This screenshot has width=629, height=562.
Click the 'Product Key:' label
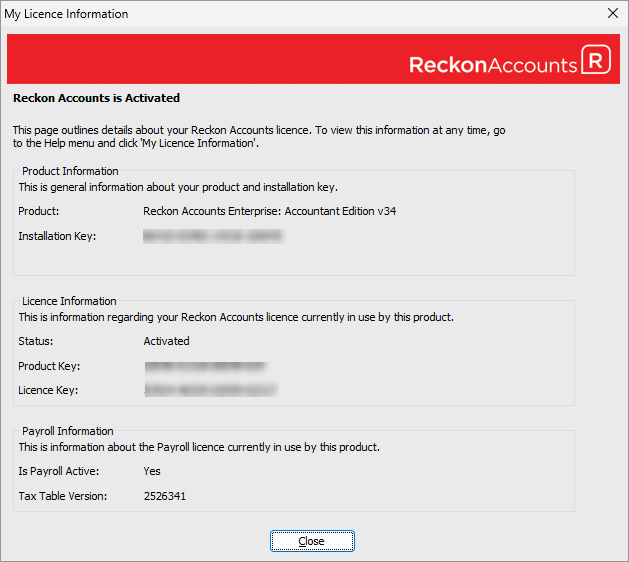(x=49, y=366)
